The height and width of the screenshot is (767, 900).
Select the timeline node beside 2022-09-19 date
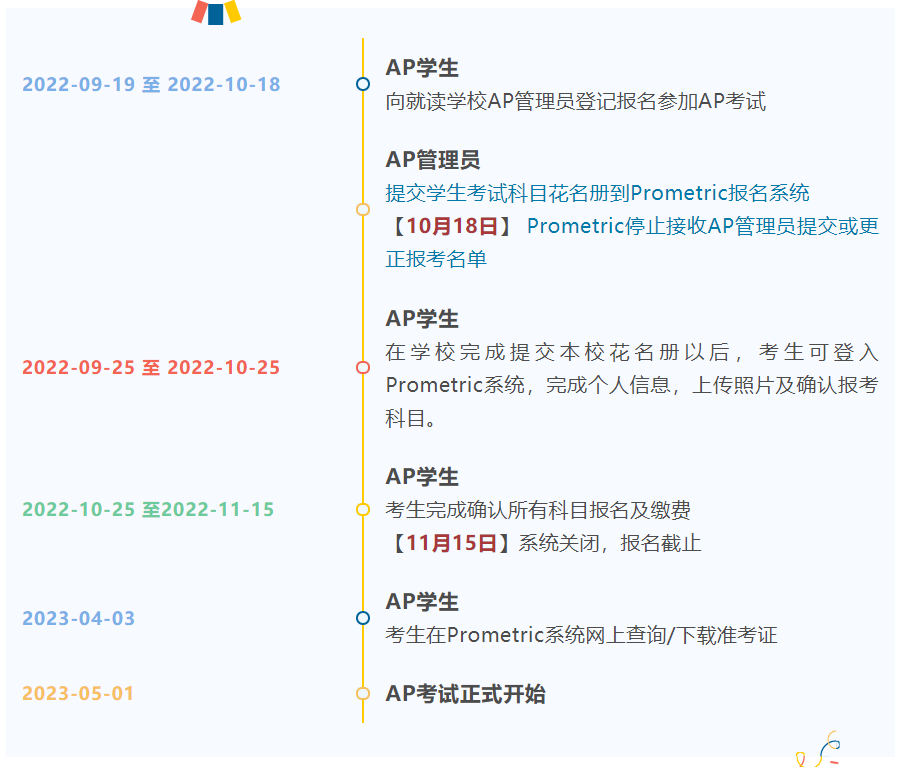361,85
